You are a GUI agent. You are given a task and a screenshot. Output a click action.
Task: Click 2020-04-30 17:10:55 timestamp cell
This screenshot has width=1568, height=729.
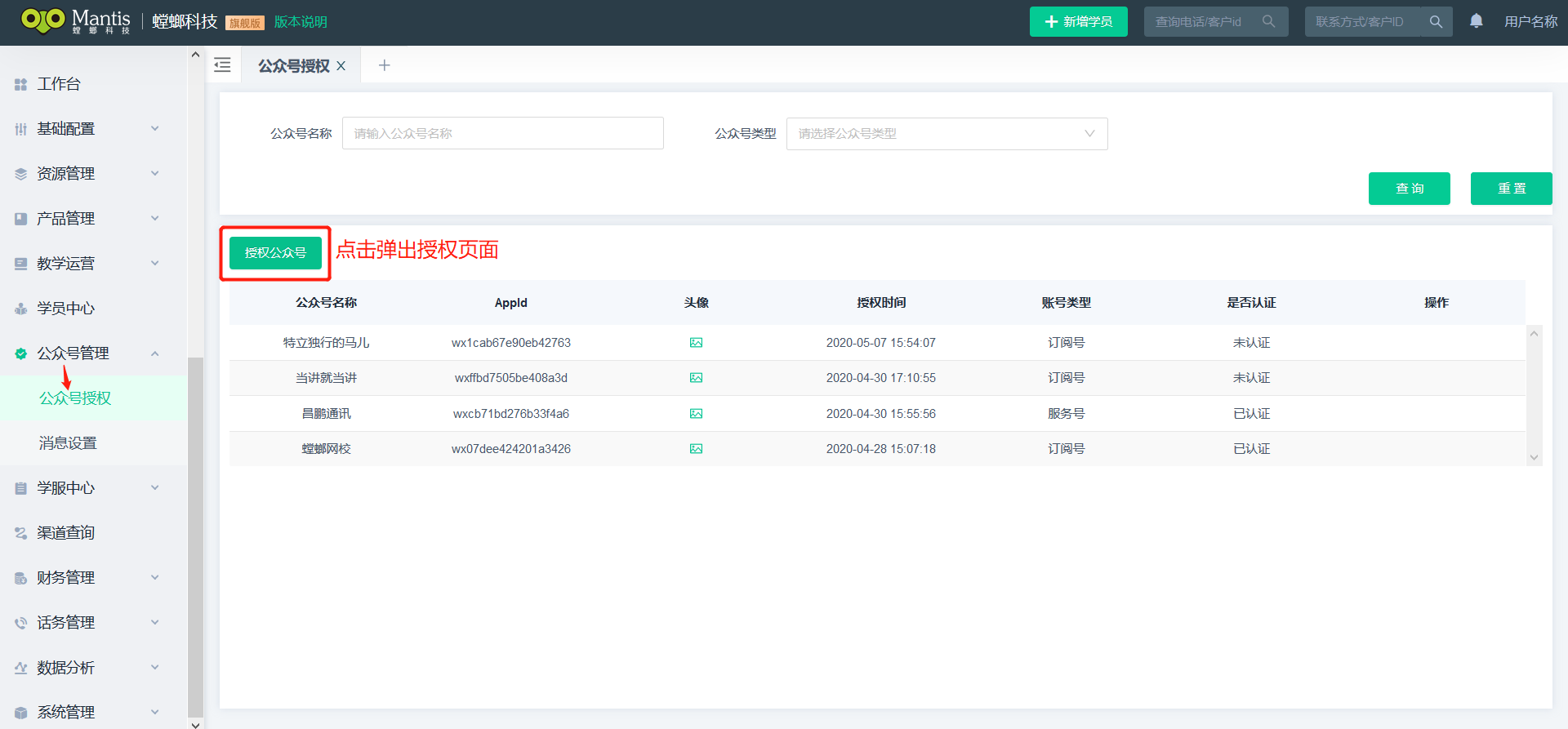(880, 378)
